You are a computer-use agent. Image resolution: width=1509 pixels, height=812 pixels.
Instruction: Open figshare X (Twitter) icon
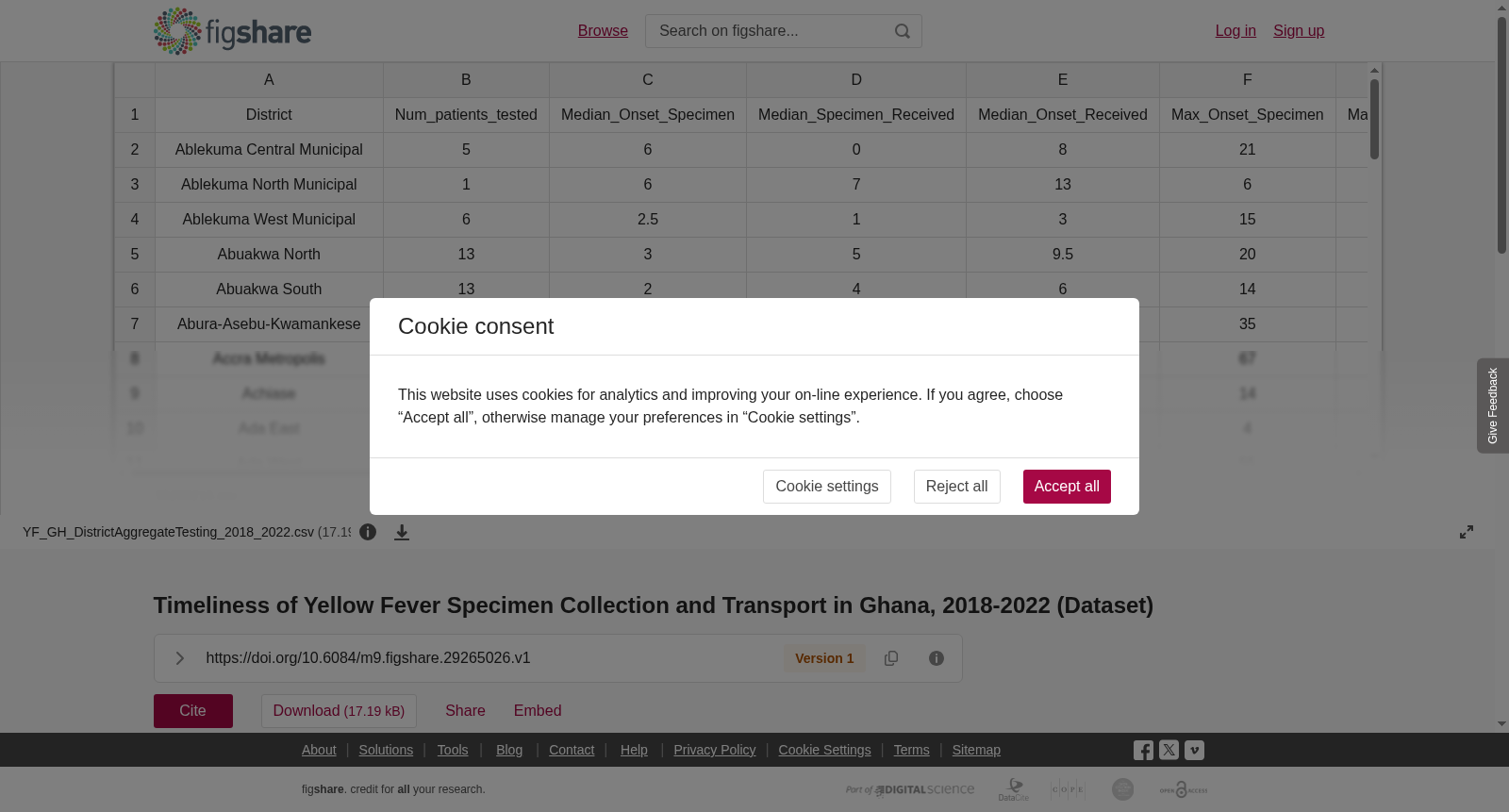1169,751
